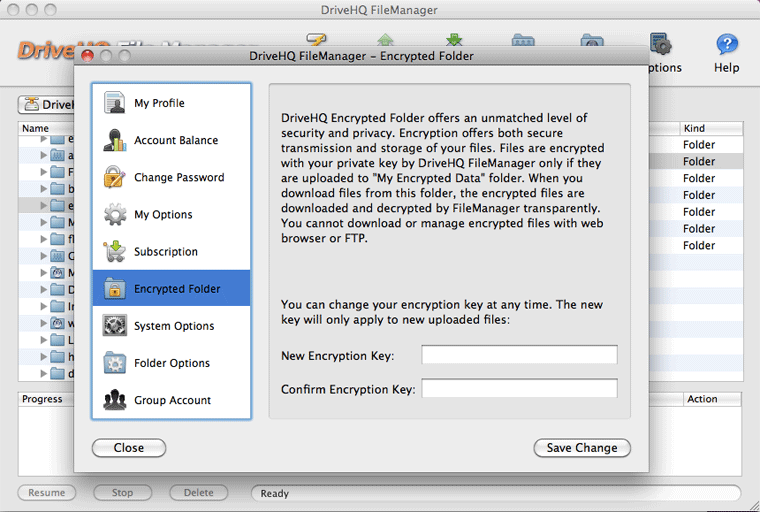Focus the Confirm Encryption Key field

[519, 388]
